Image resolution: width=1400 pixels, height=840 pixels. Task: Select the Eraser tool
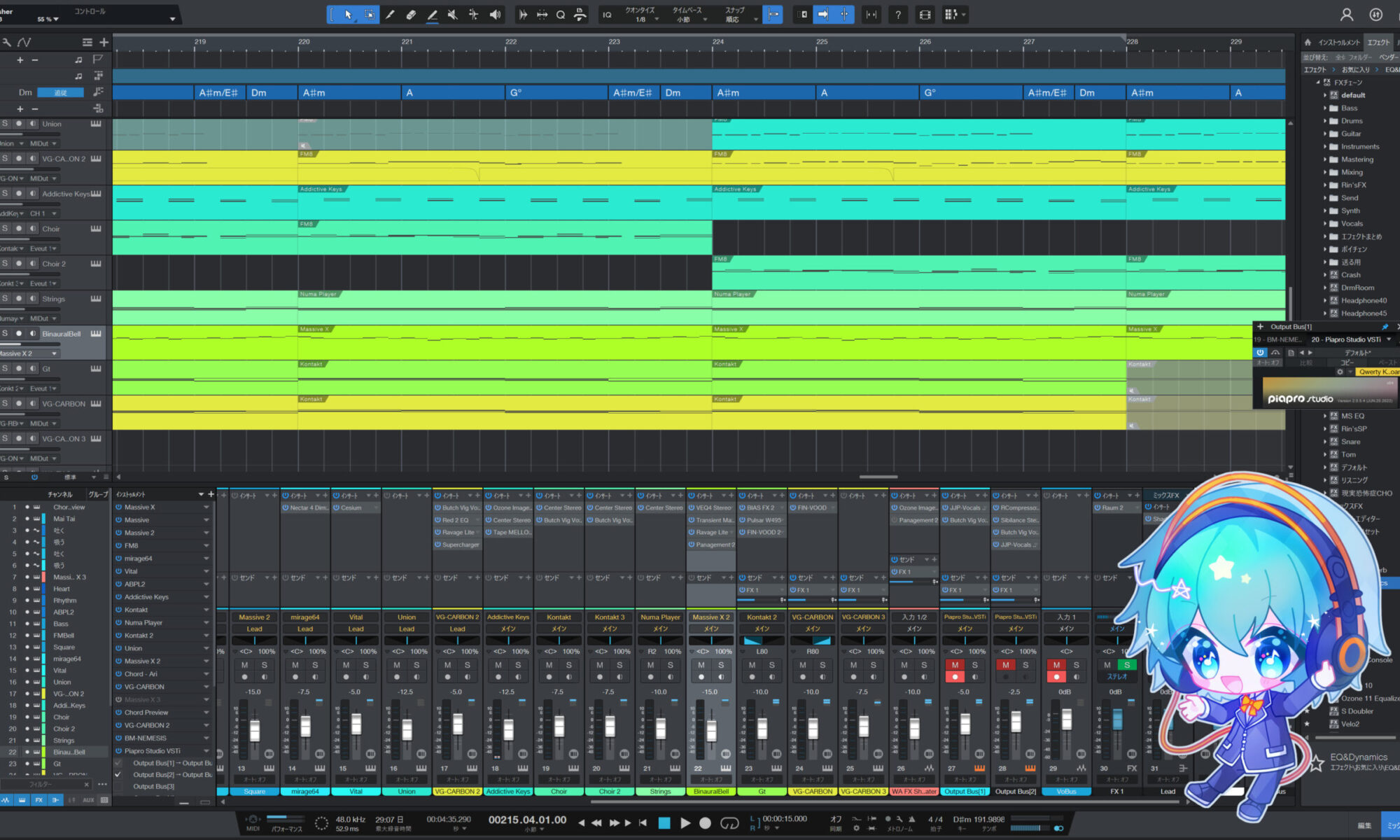[x=411, y=14]
